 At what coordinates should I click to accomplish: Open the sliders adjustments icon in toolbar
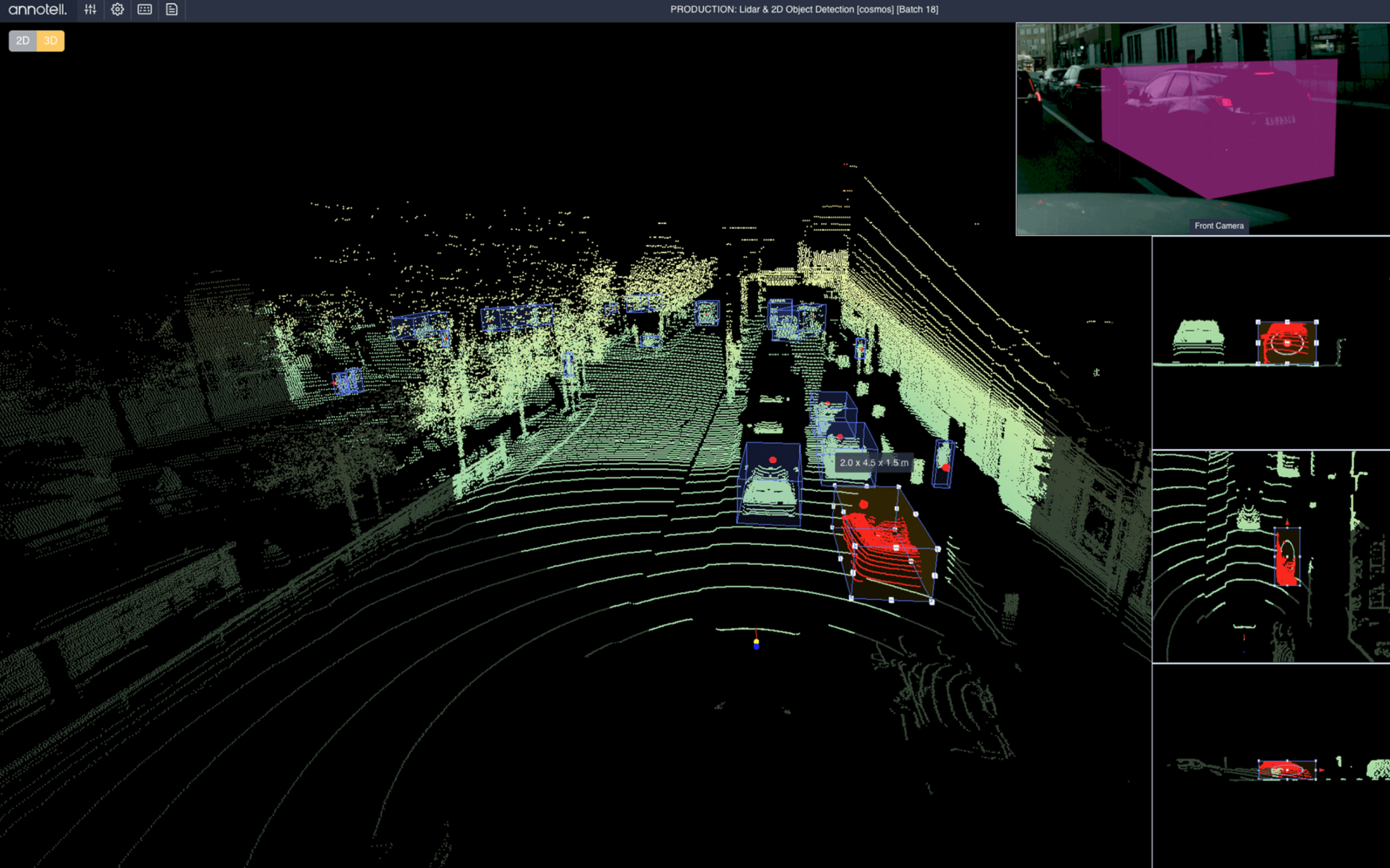(x=90, y=10)
